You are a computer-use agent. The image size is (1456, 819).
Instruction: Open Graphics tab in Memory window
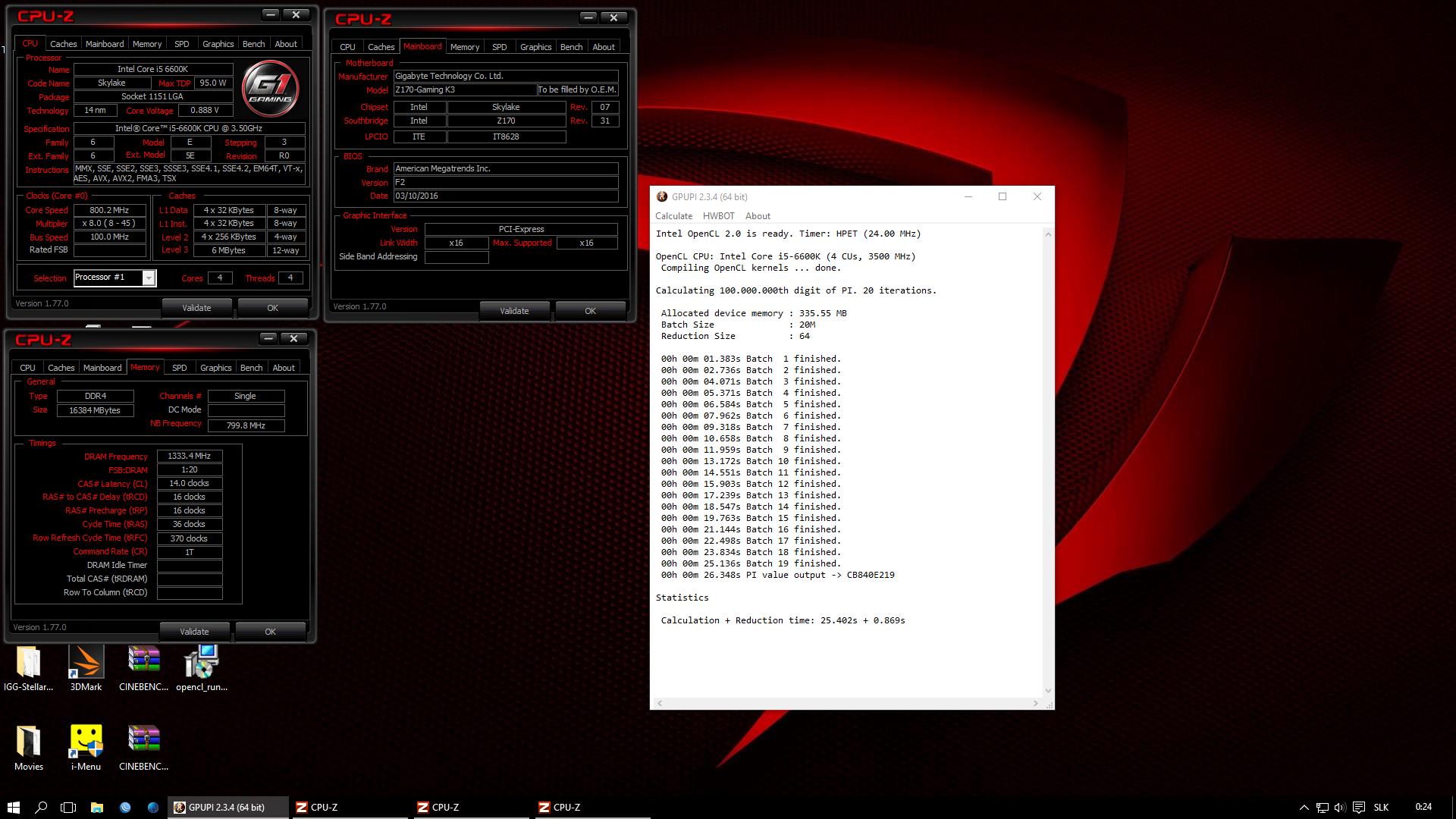pos(216,368)
